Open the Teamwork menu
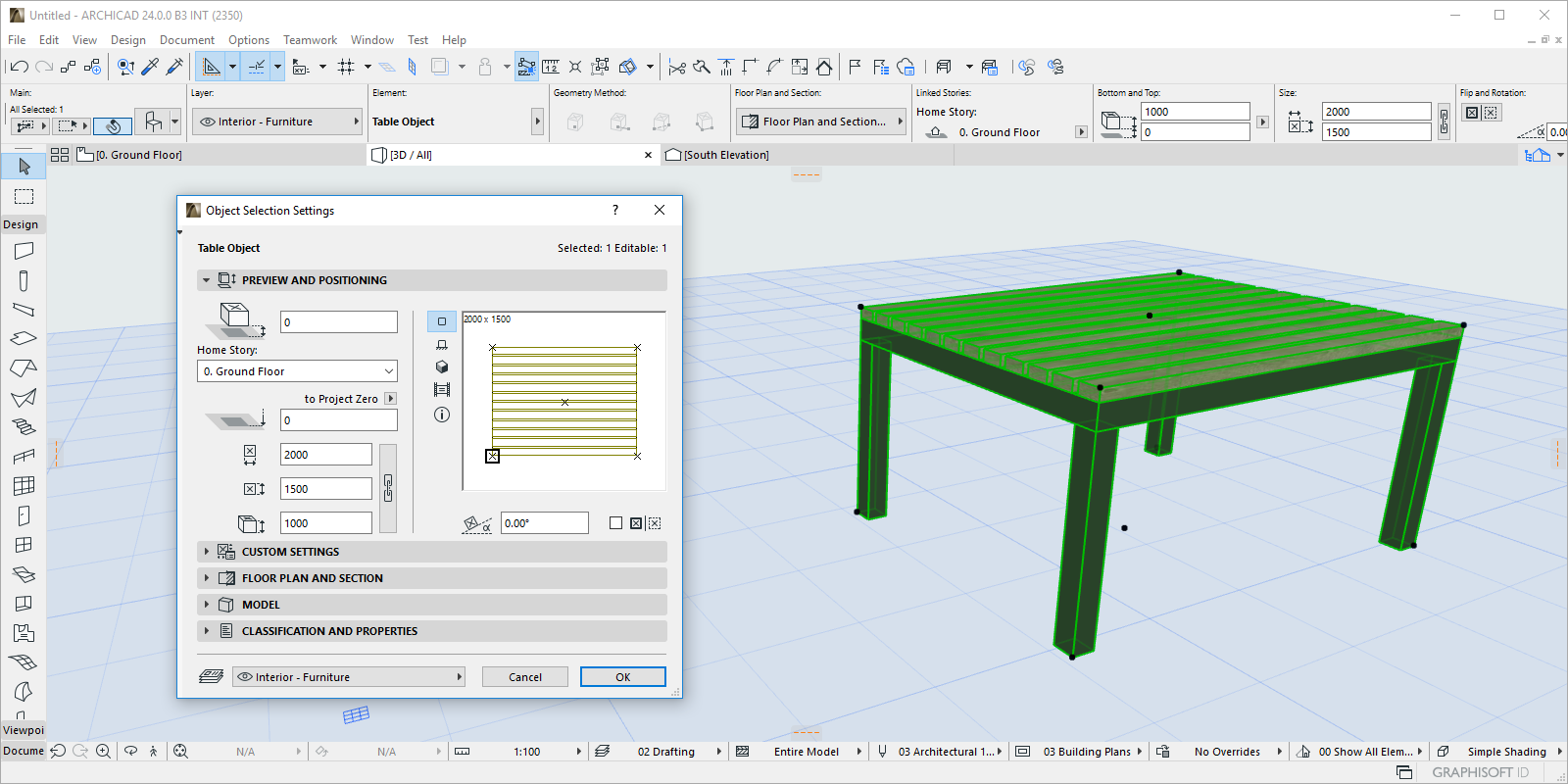This screenshot has width=1568, height=784. pos(310,40)
